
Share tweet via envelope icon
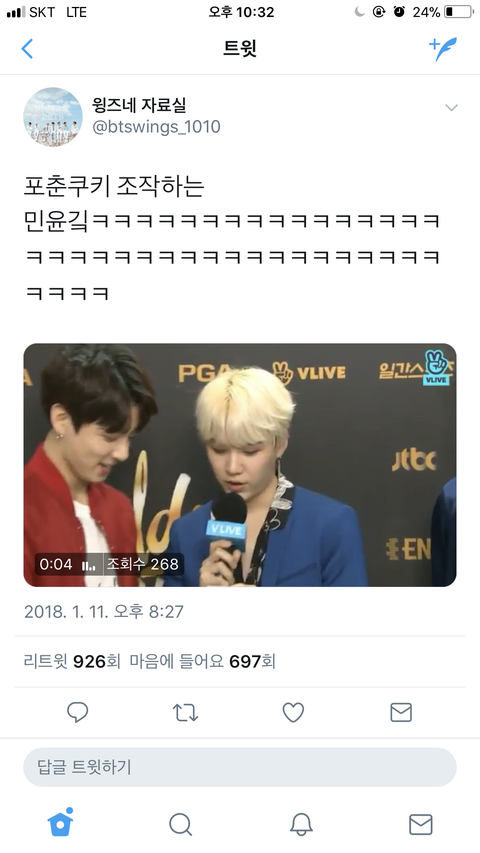click(x=401, y=712)
